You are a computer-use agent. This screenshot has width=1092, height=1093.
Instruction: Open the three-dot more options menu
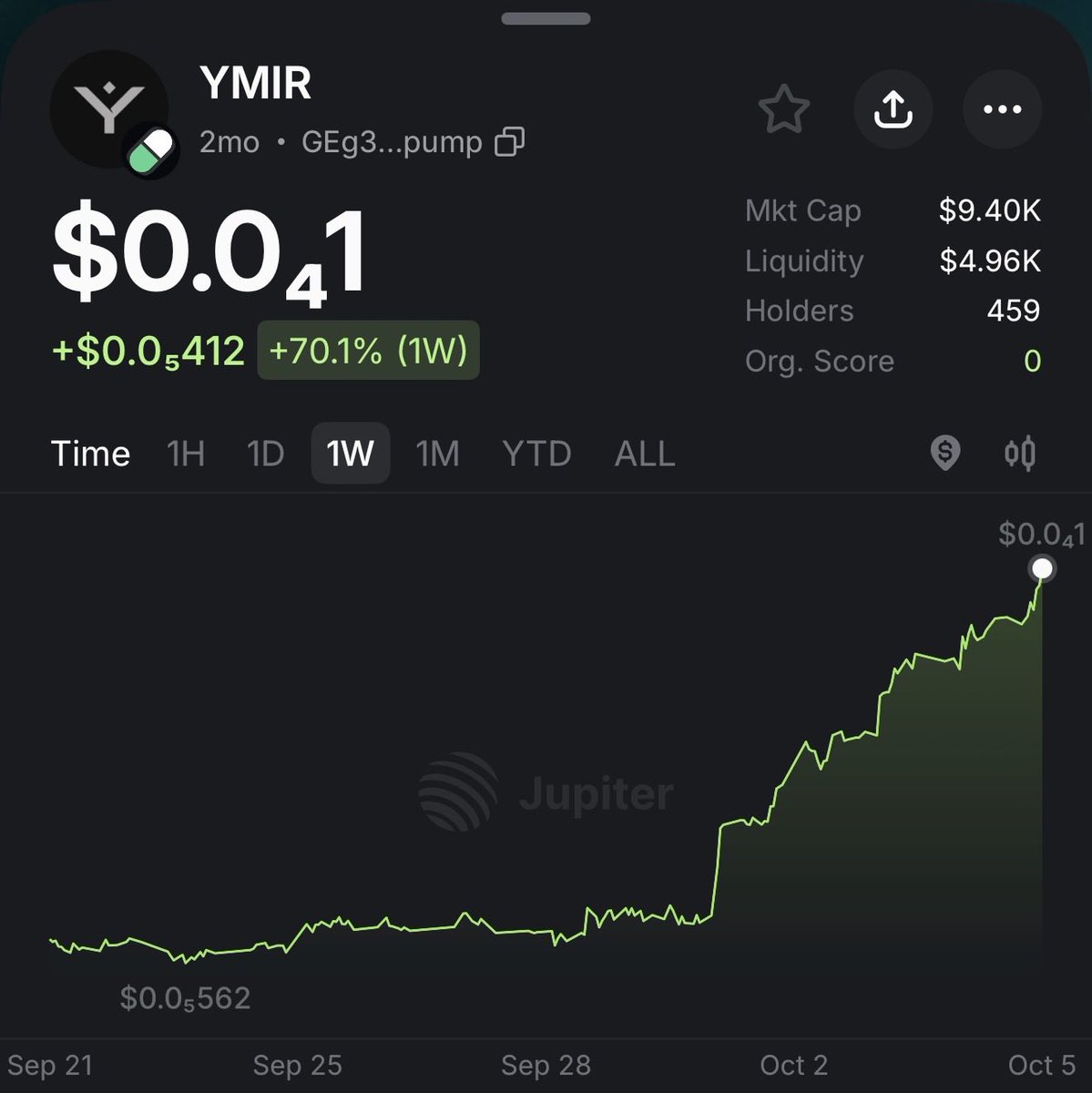pos(1002,109)
